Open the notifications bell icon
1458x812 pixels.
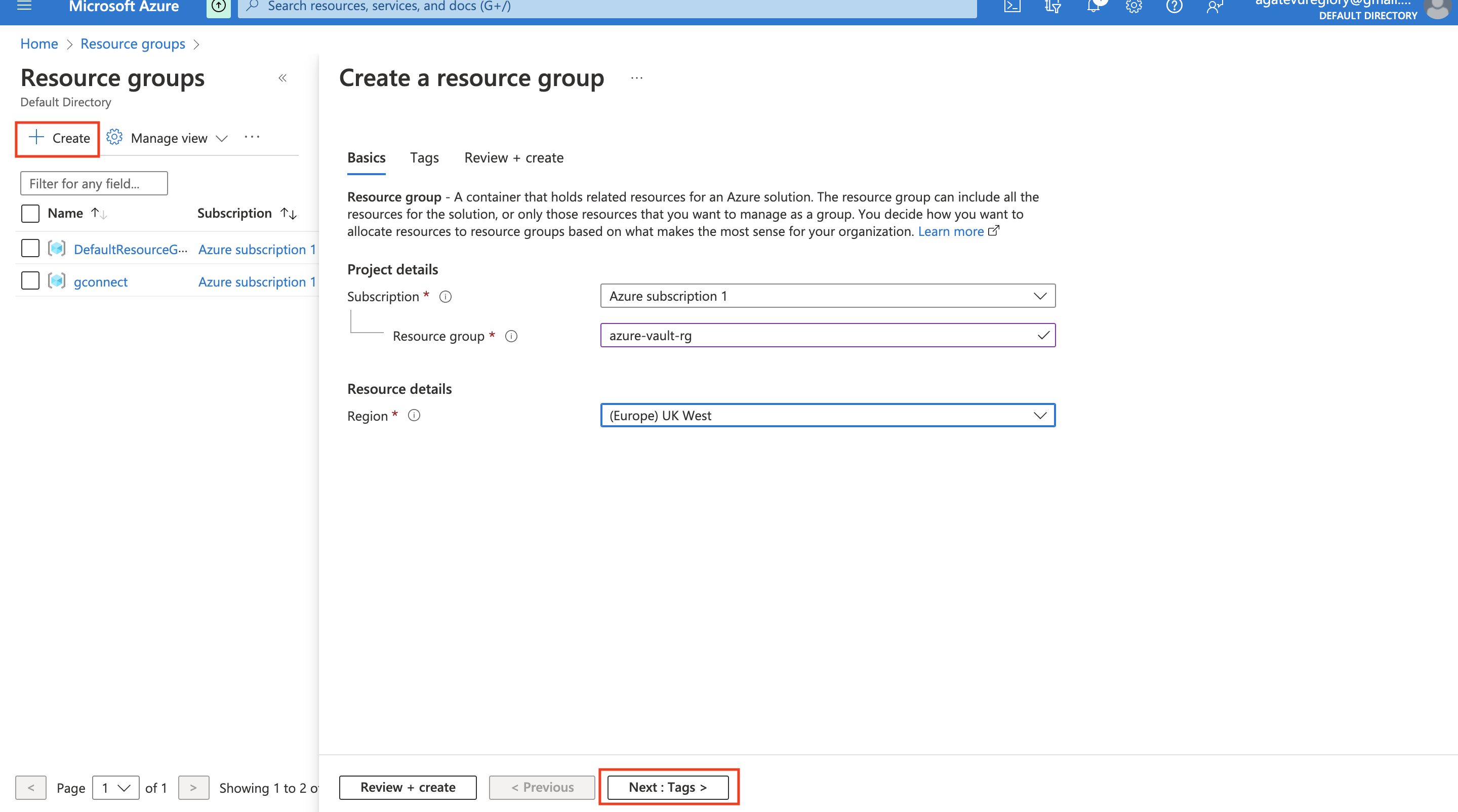1093,7
